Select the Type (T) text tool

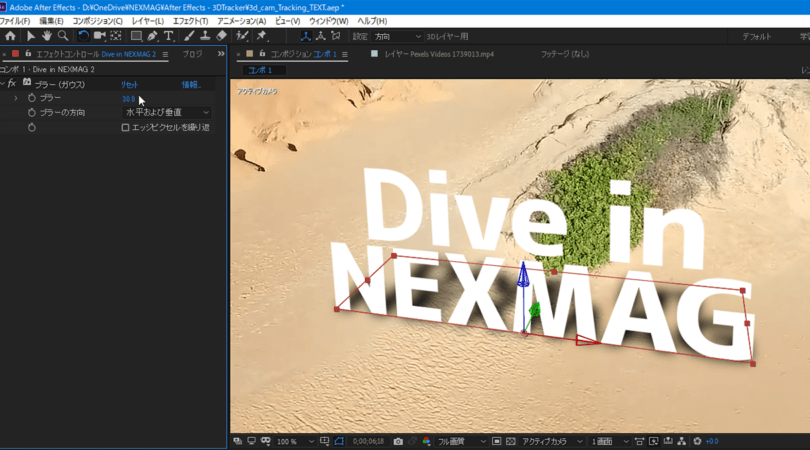coord(168,36)
